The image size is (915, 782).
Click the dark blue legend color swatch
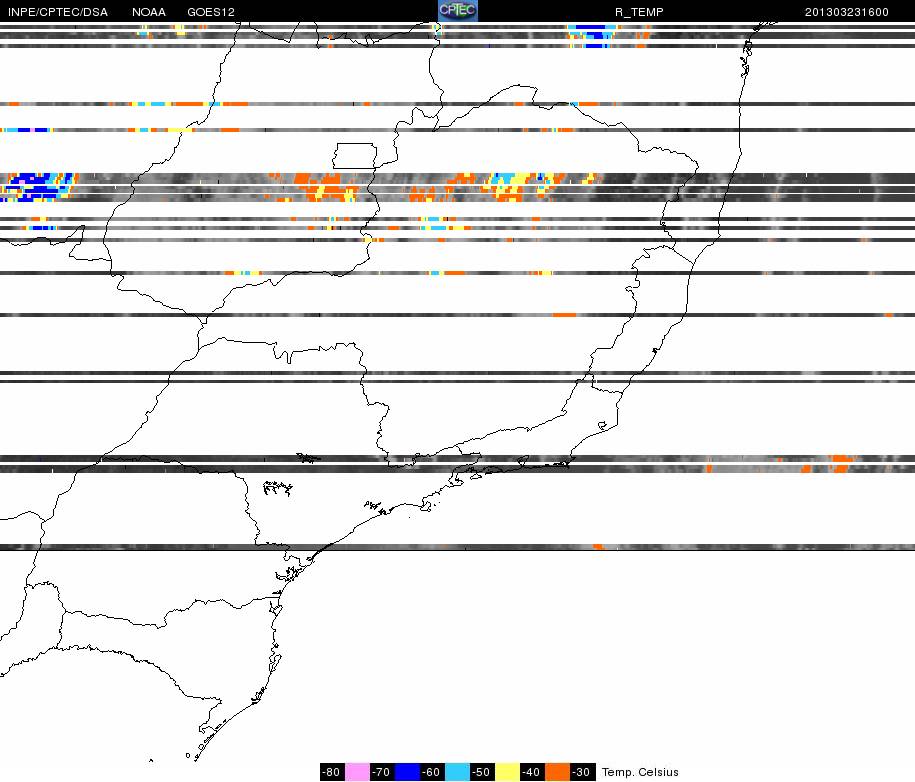[407, 771]
